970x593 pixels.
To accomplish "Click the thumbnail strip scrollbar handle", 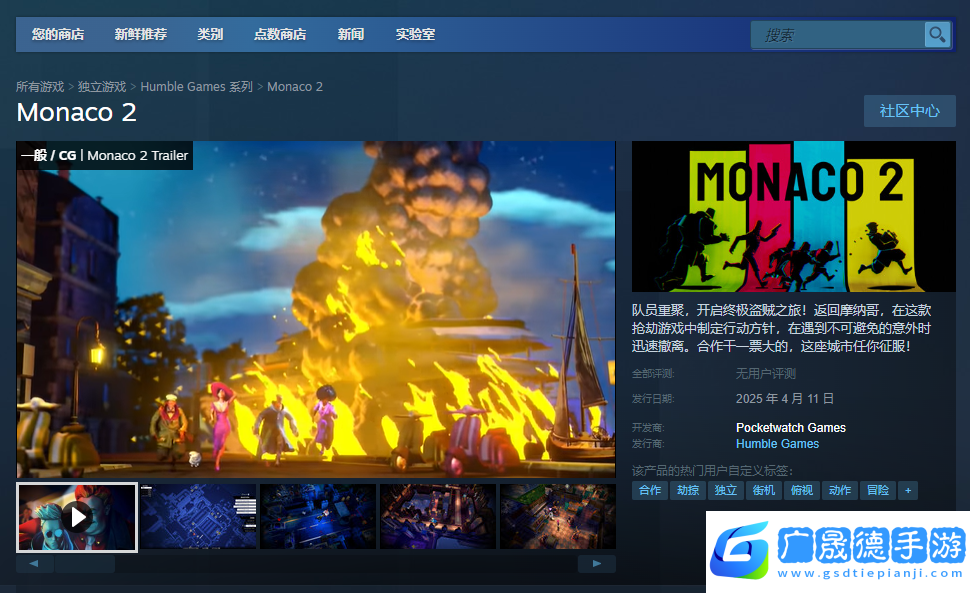I will (x=85, y=563).
